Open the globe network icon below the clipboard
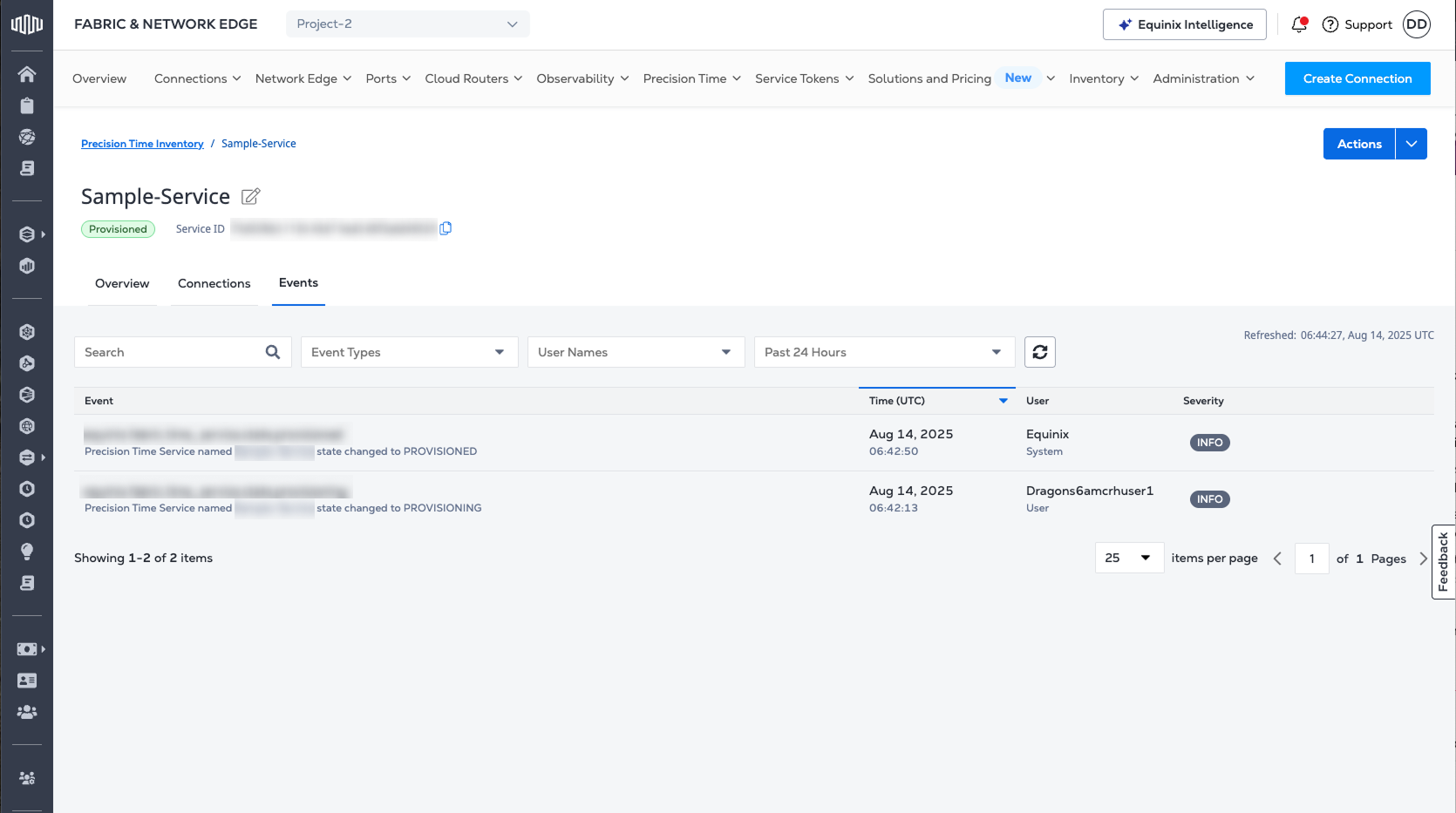 tap(27, 137)
